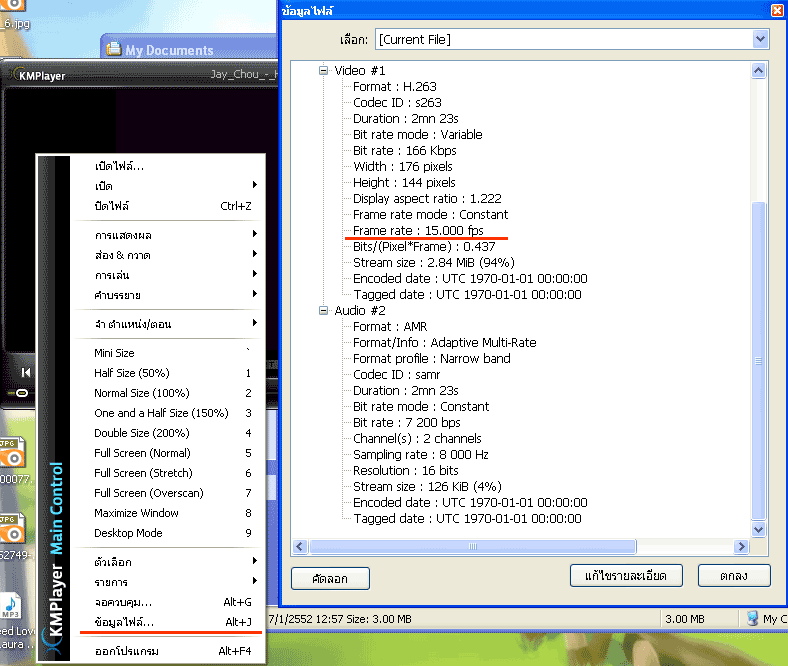The image size is (788, 666).
Task: Click the KMPlayer logo in the title bar
Action: [12, 75]
